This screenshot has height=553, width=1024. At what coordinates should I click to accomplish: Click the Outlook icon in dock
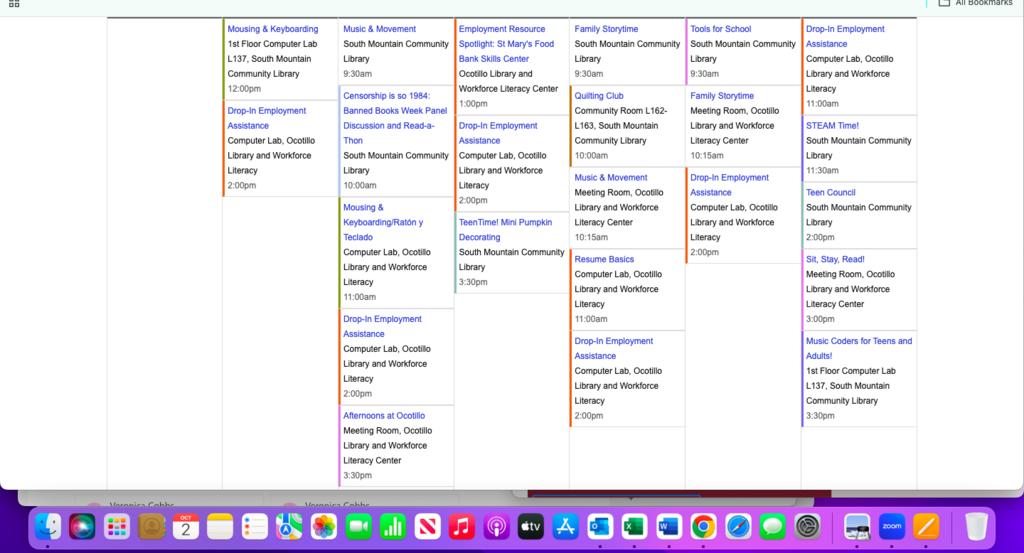[x=599, y=526]
